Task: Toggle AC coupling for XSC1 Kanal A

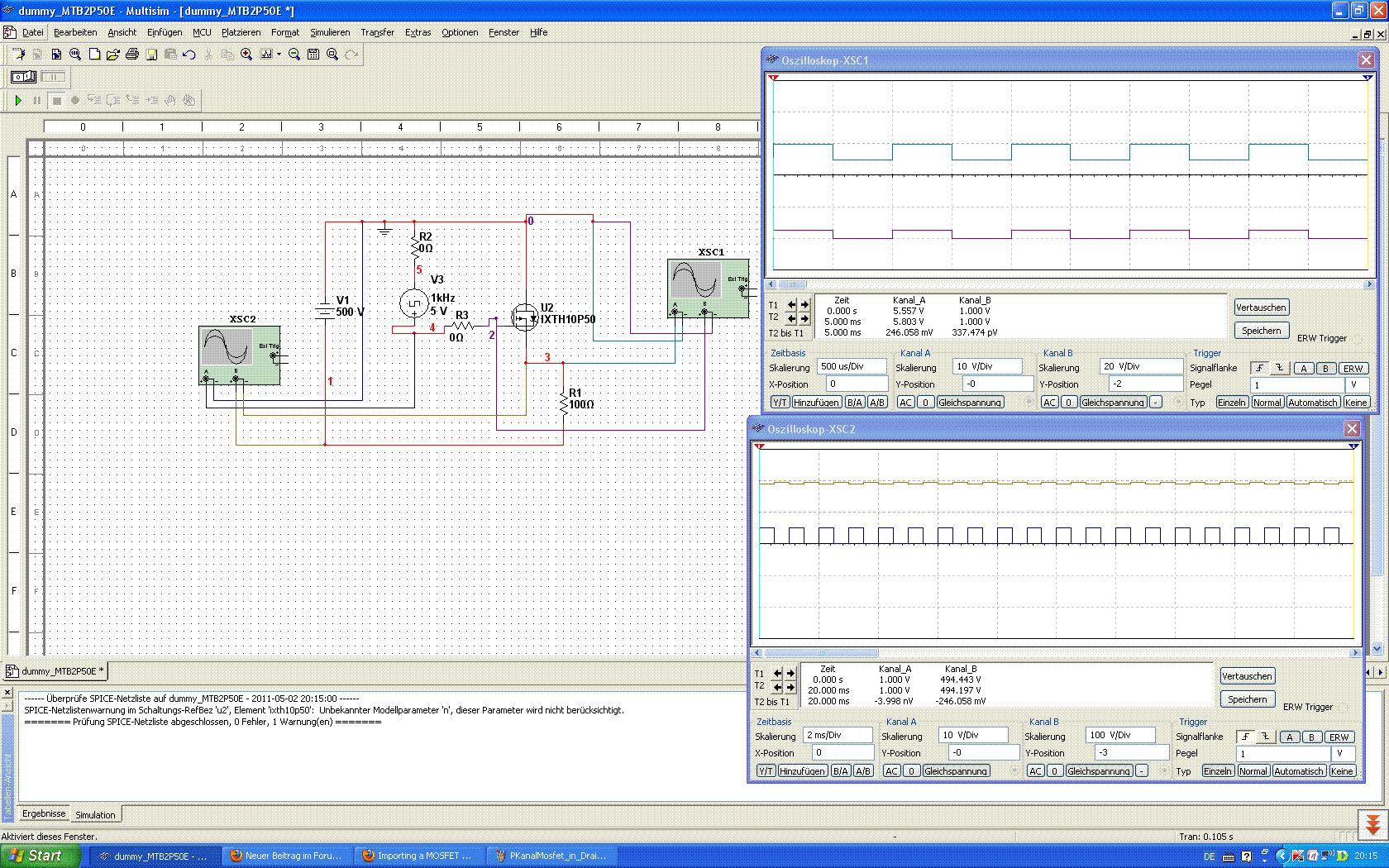Action: click(x=906, y=403)
